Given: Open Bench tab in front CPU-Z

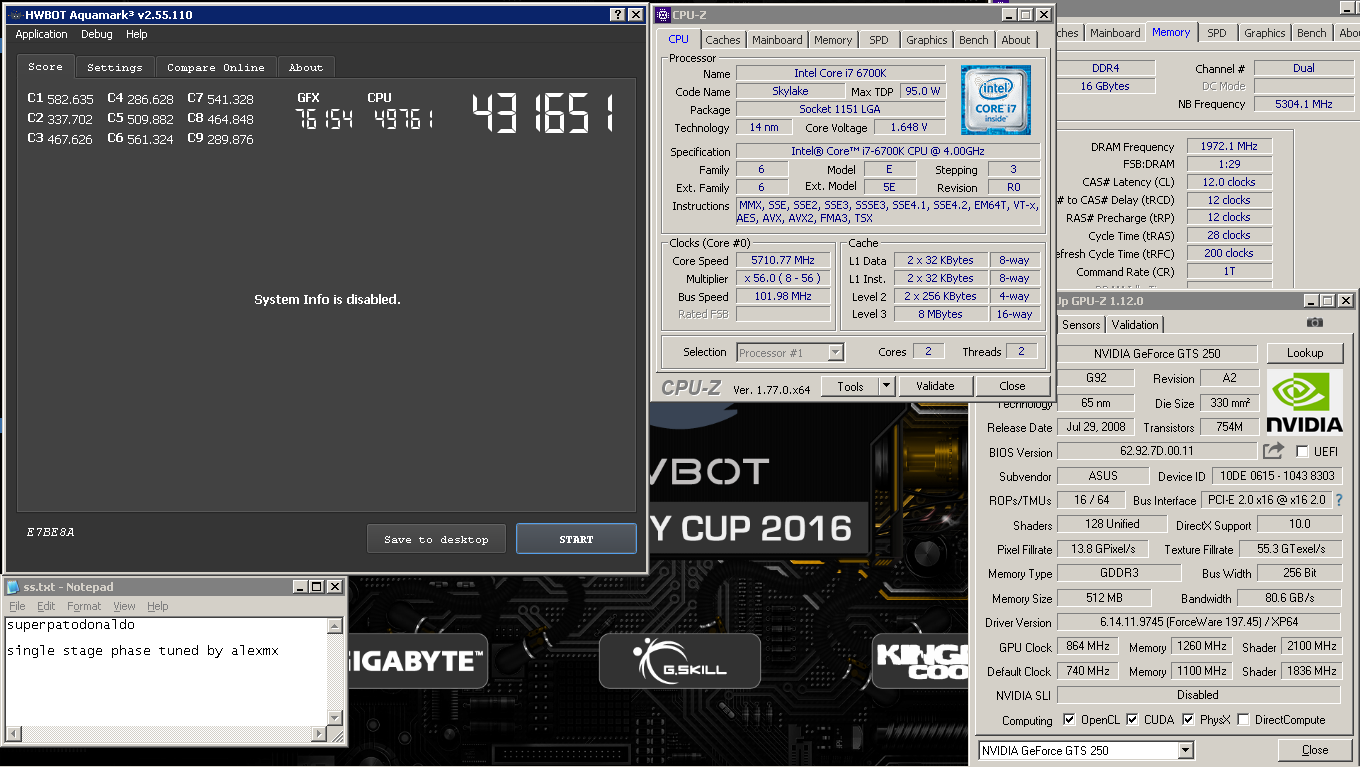Looking at the screenshot, I should 974,40.
